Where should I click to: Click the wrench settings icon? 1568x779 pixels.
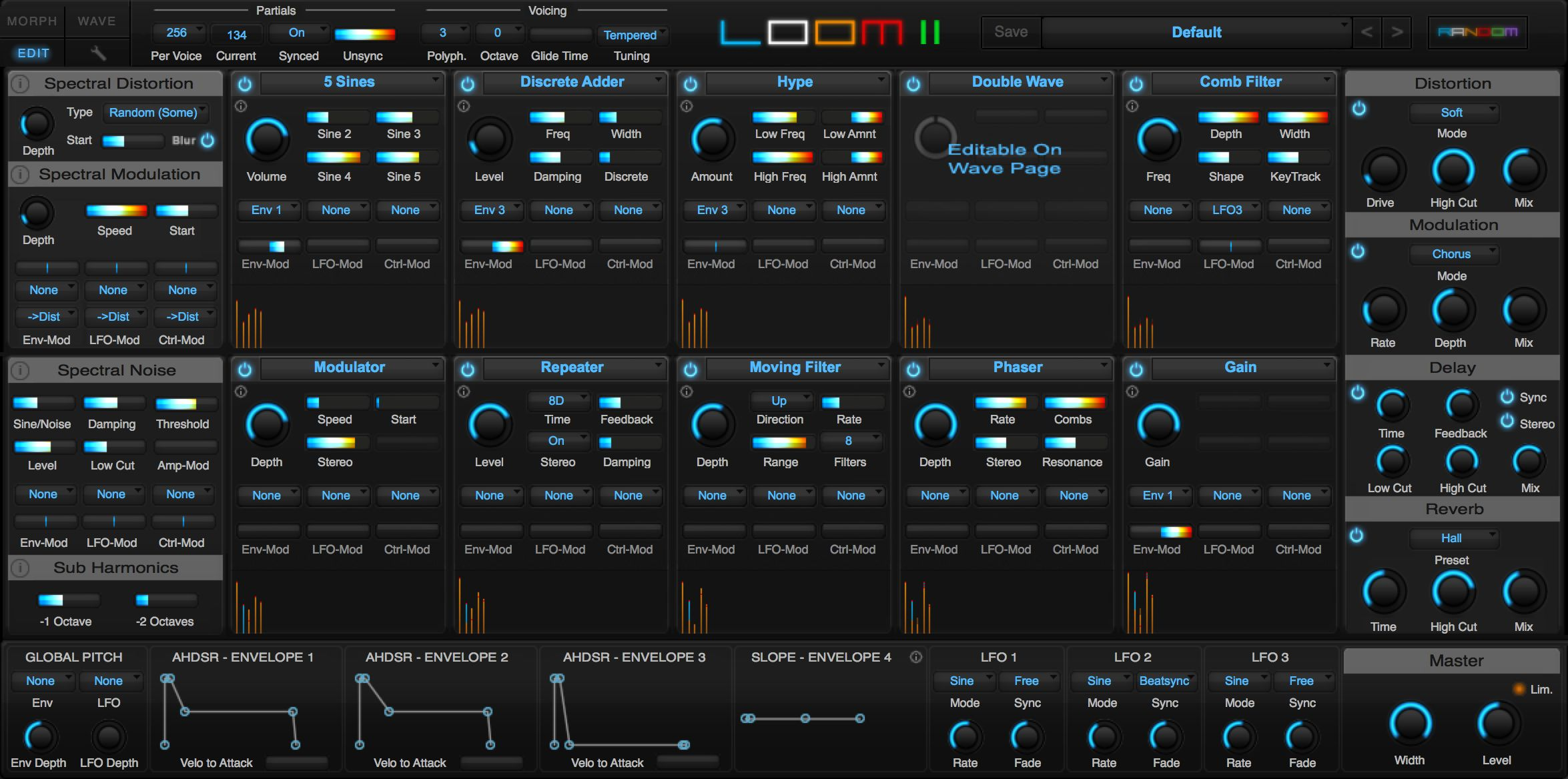click(x=98, y=53)
